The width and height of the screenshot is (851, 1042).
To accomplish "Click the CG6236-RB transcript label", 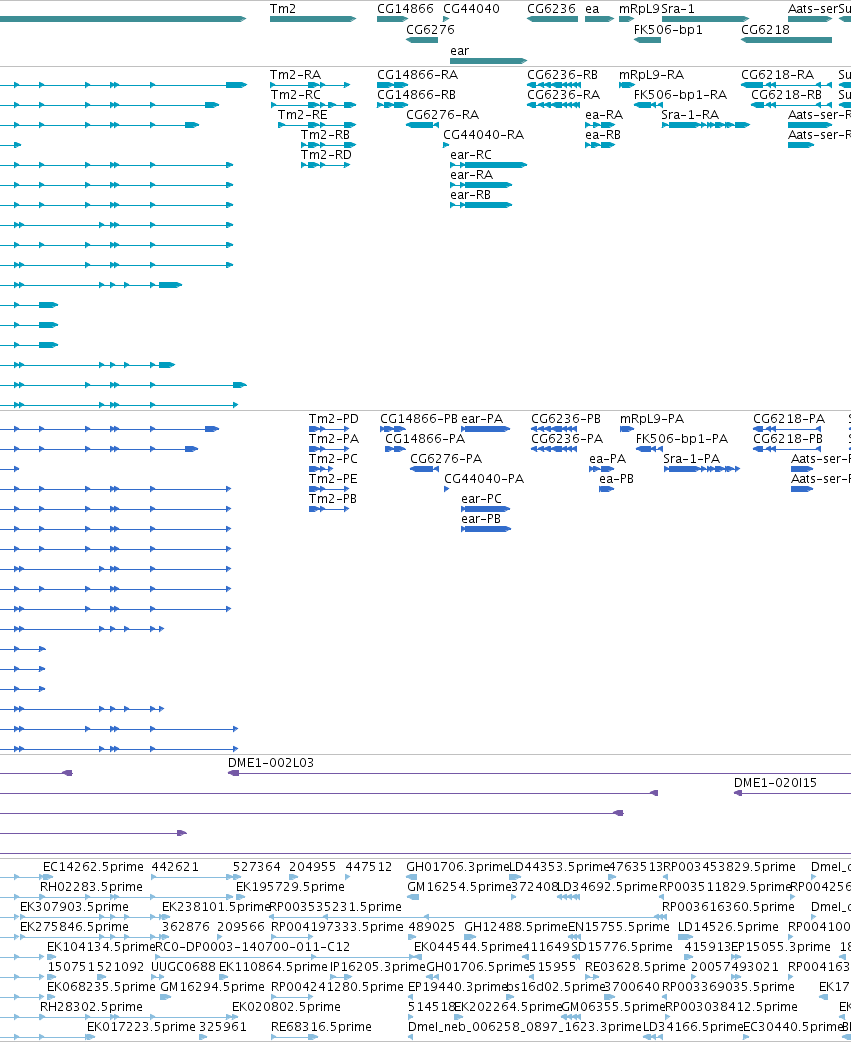I will (x=563, y=74).
